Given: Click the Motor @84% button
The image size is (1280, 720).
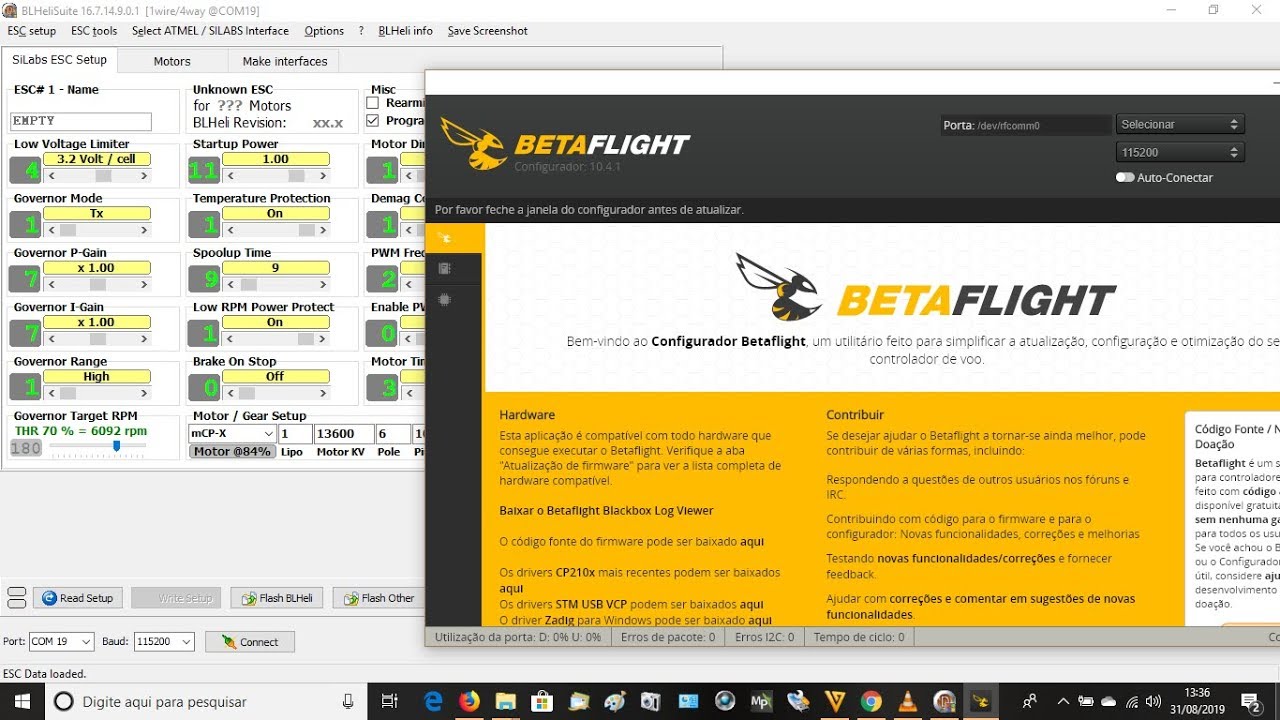Looking at the screenshot, I should click(x=232, y=452).
